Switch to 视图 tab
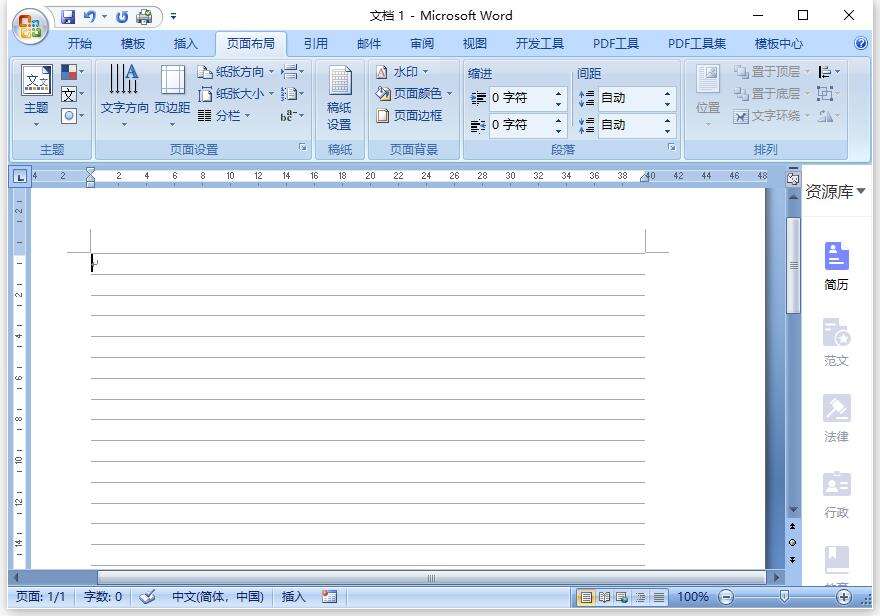Image resolution: width=880 pixels, height=616 pixels. [x=474, y=44]
